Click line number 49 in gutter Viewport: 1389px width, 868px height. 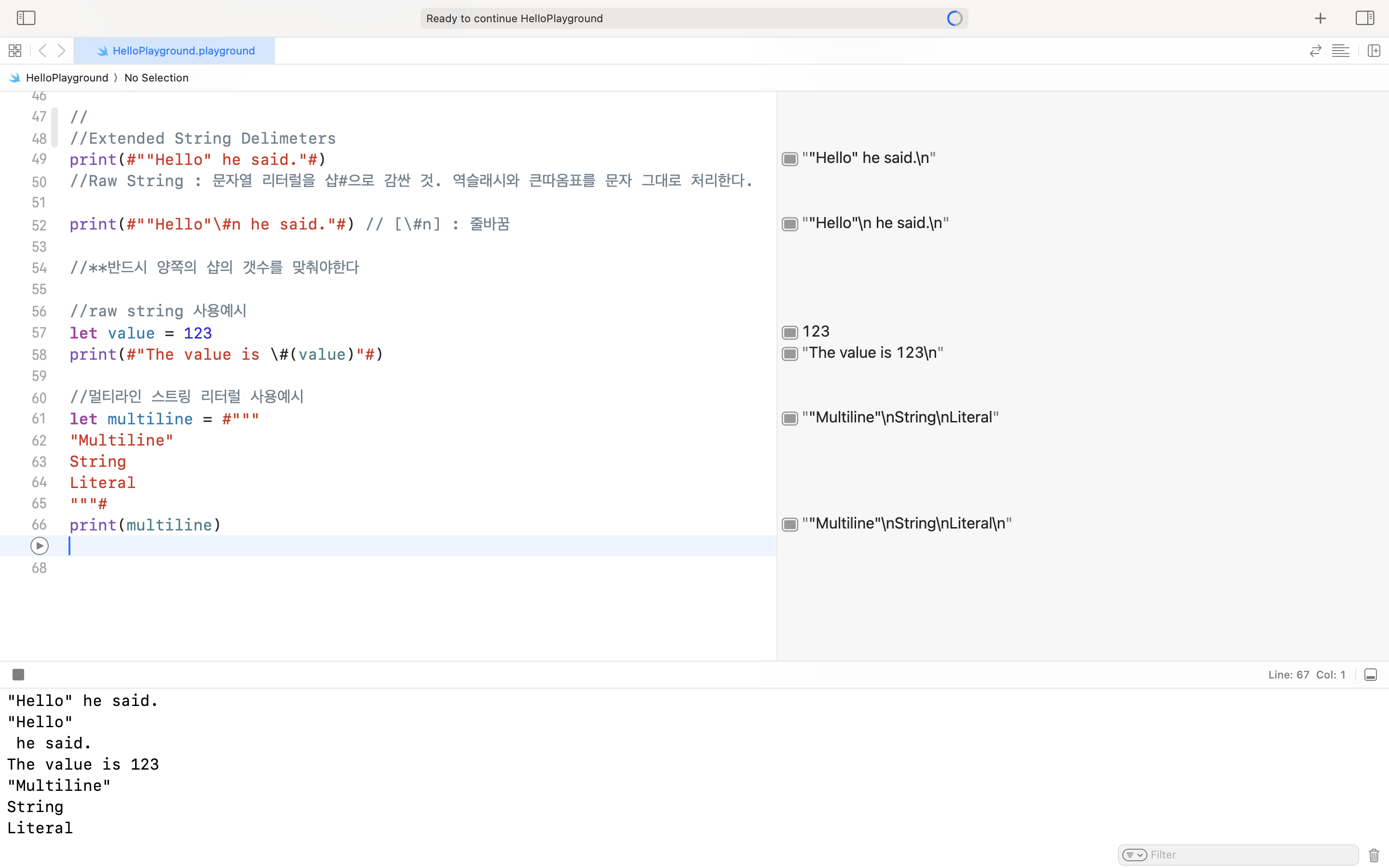pyautogui.click(x=39, y=159)
